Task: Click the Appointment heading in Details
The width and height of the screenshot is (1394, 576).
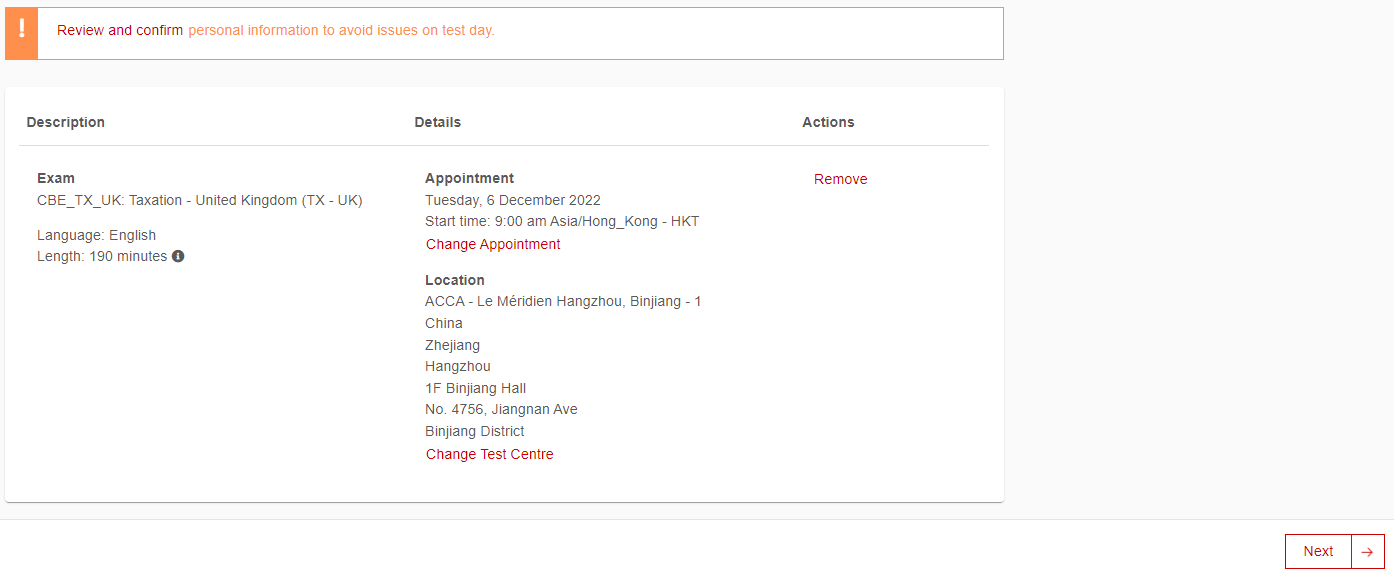Action: pos(469,178)
